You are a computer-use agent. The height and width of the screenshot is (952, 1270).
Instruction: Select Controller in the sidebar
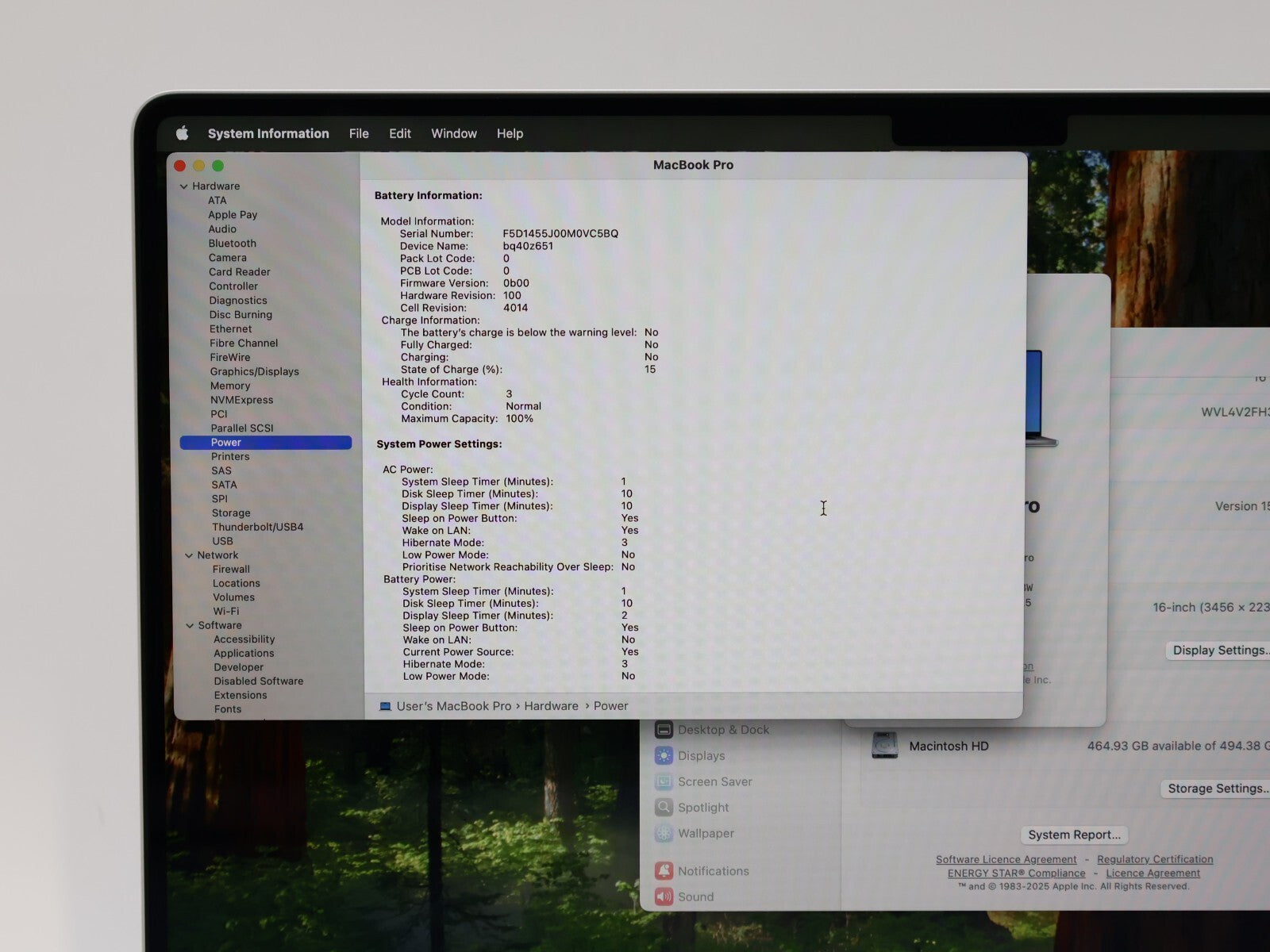(233, 286)
